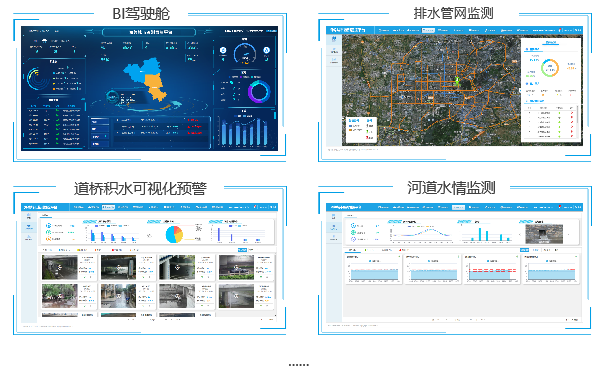Click the donut chart in the drainage monitoring panel
The image size is (605, 375).
point(550,68)
